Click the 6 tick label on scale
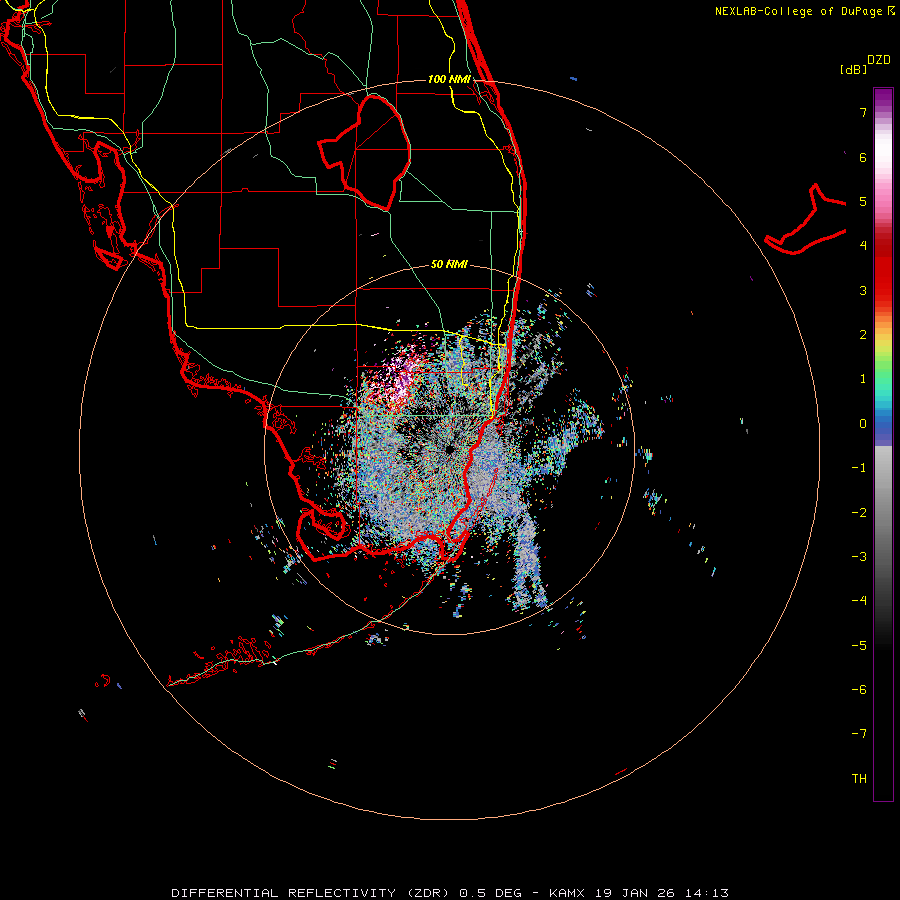 click(863, 157)
